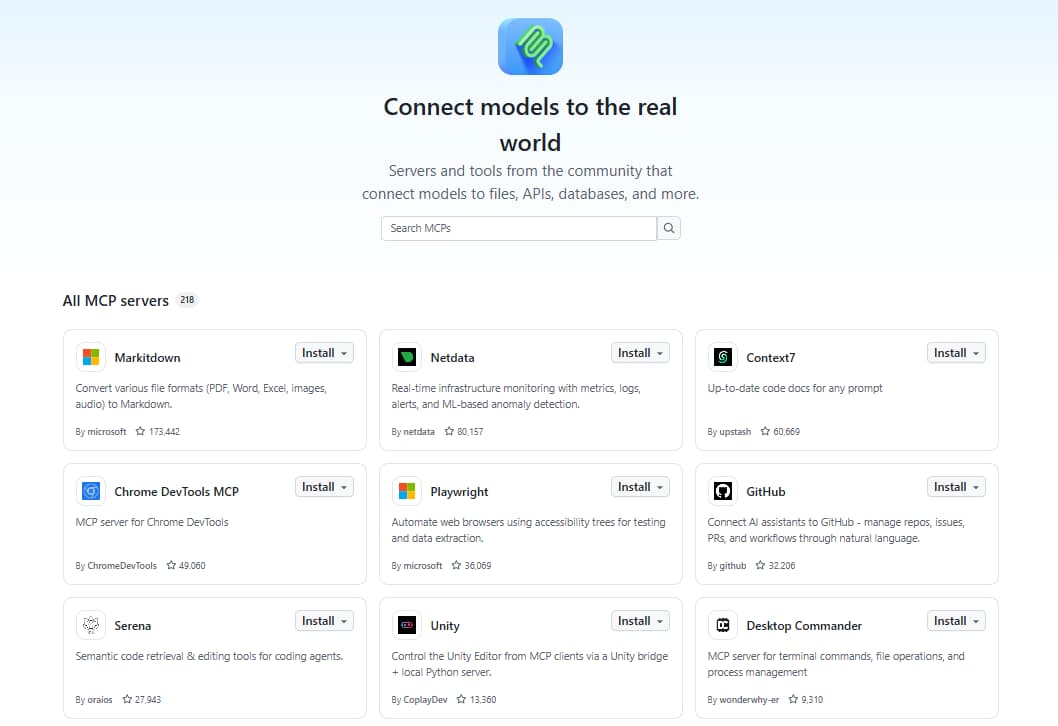Click the GitHub octocat icon

(723, 491)
